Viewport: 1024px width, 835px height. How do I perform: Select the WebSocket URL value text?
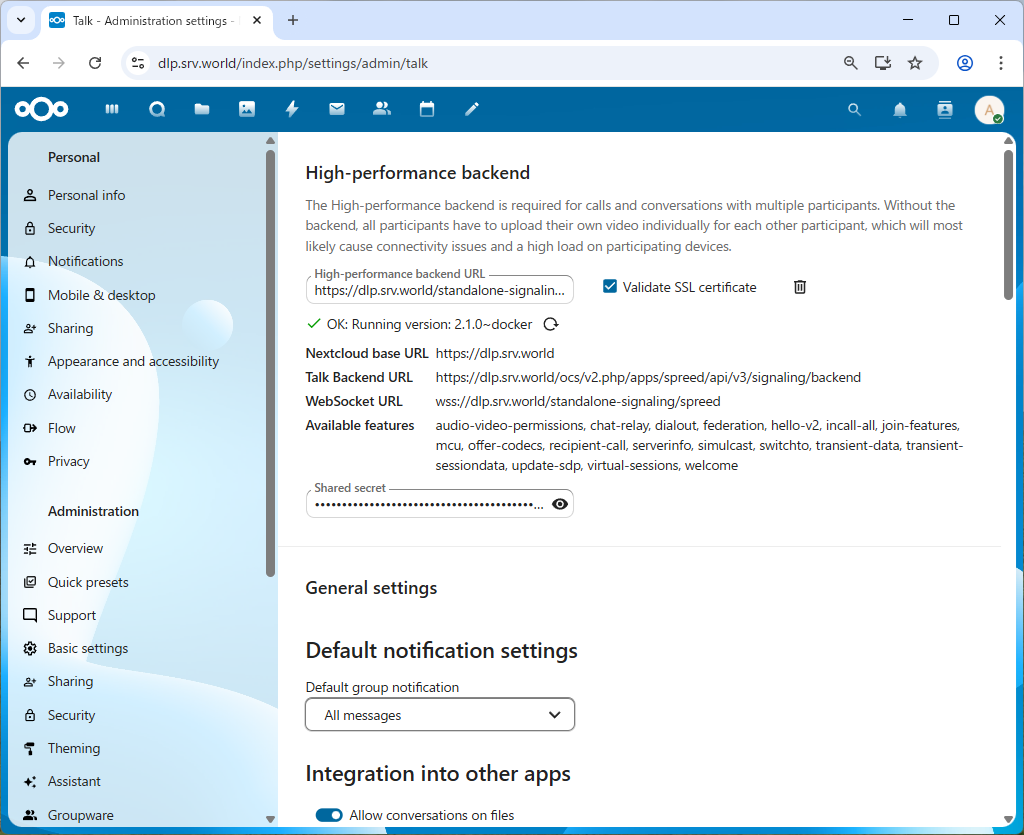tap(578, 401)
